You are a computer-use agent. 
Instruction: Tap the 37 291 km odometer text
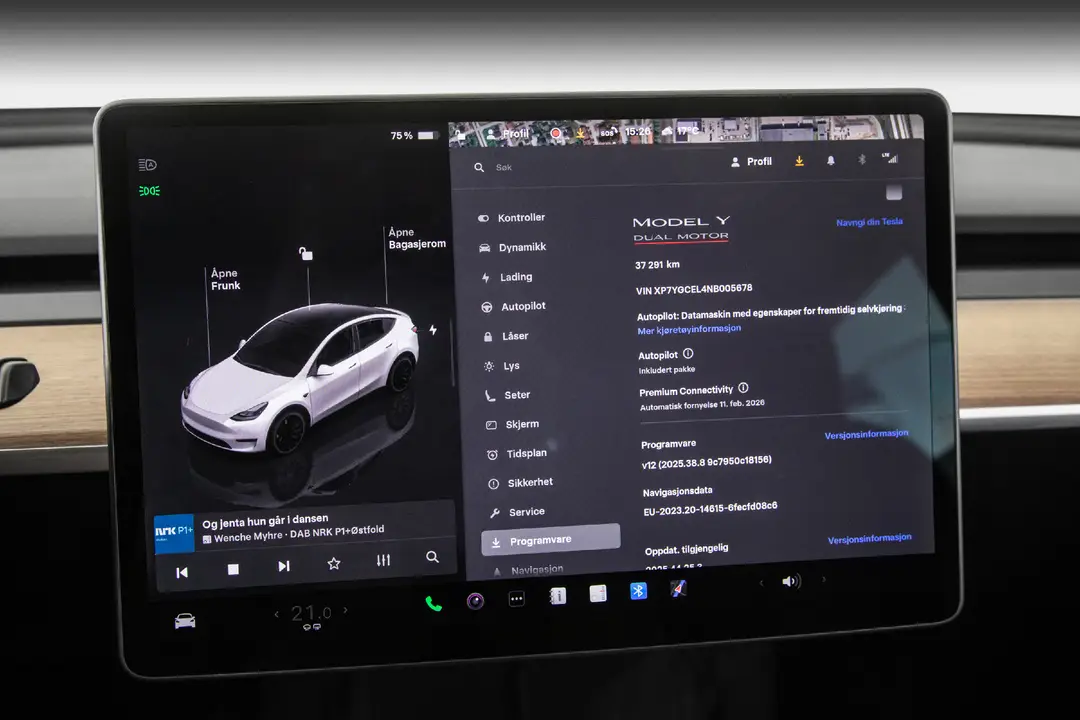(657, 265)
